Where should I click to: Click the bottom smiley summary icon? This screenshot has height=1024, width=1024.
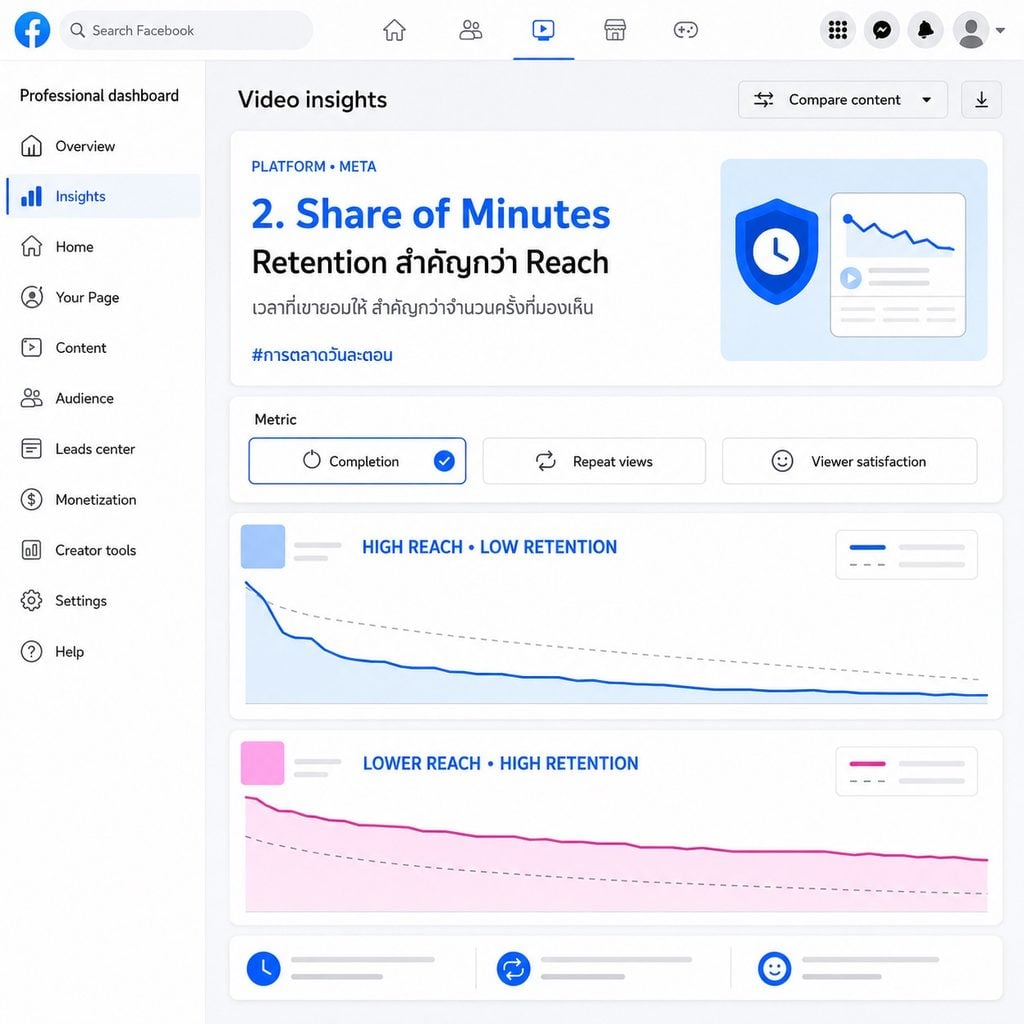click(x=775, y=968)
